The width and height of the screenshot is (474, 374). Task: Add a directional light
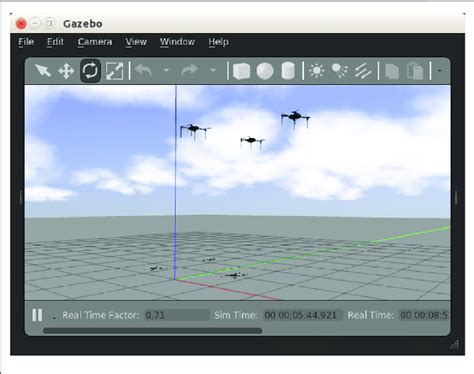[363, 71]
